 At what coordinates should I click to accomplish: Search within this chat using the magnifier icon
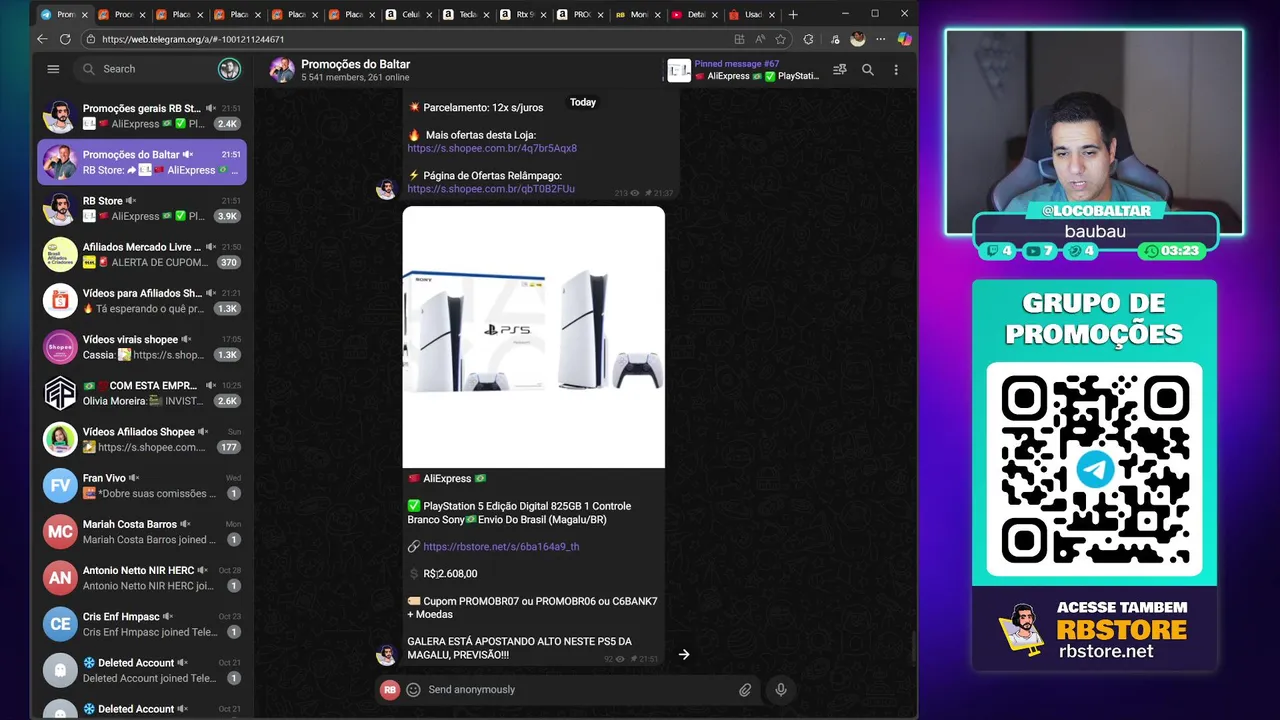[x=868, y=70]
